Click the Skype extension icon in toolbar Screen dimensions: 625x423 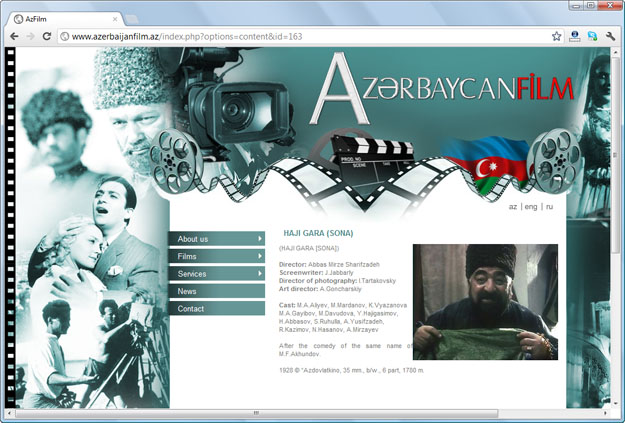pos(593,36)
